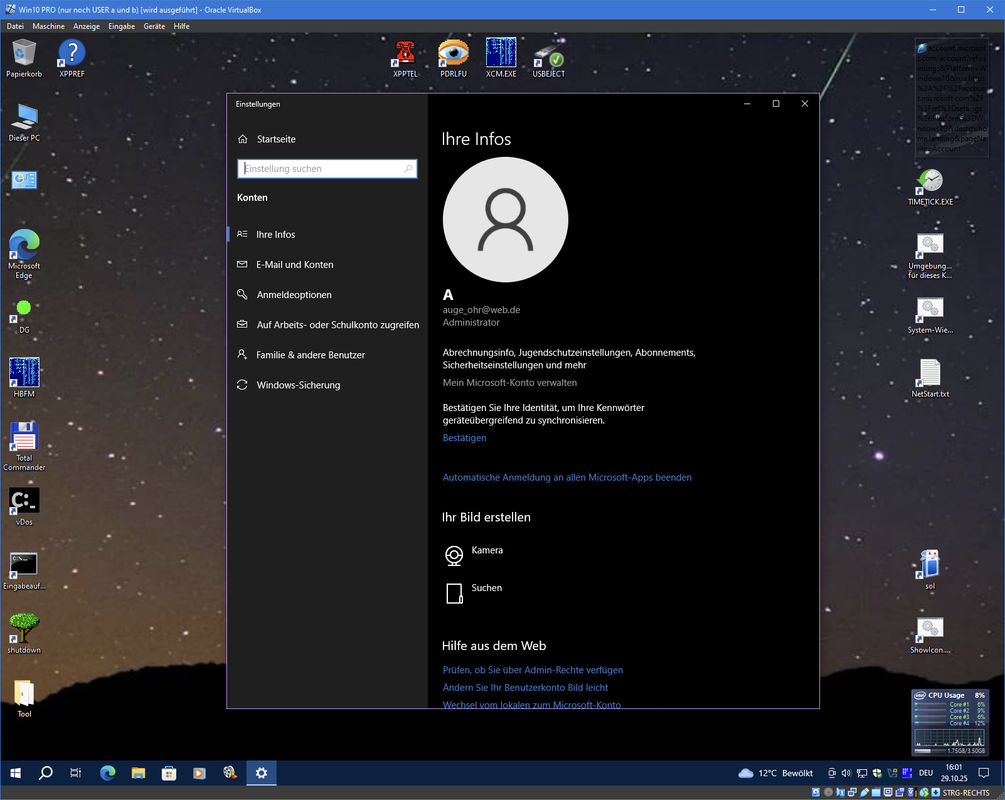Select the green DG desktop icon

click(x=24, y=317)
